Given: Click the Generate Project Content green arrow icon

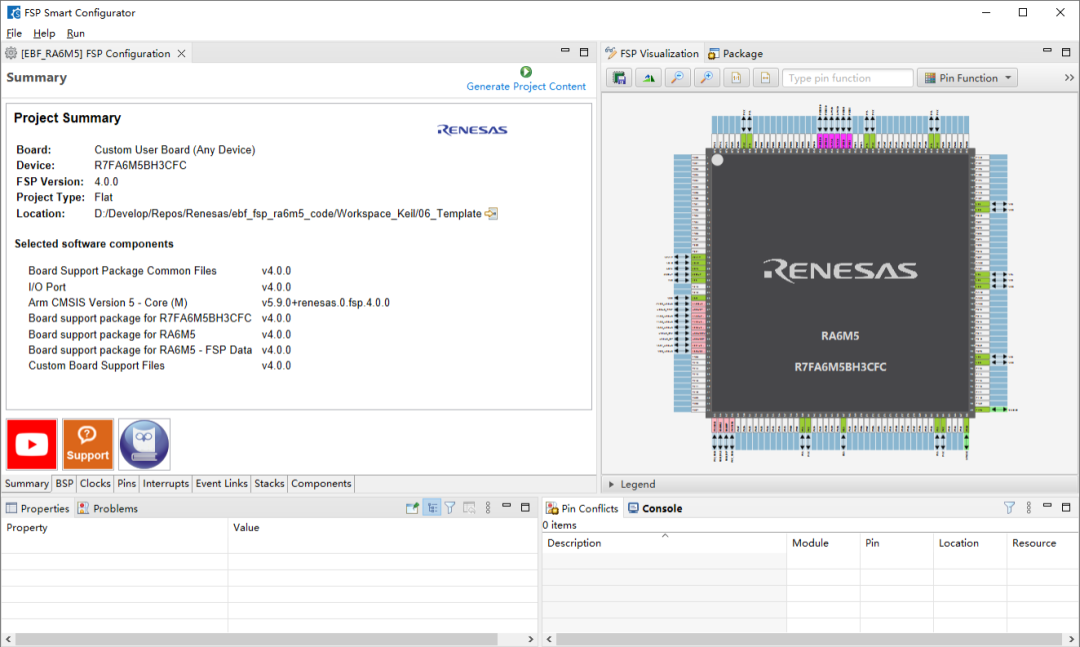Looking at the screenshot, I should pyautogui.click(x=526, y=72).
